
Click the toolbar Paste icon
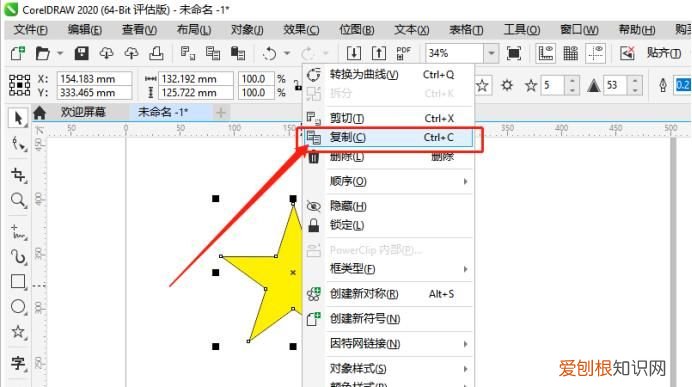click(x=238, y=53)
